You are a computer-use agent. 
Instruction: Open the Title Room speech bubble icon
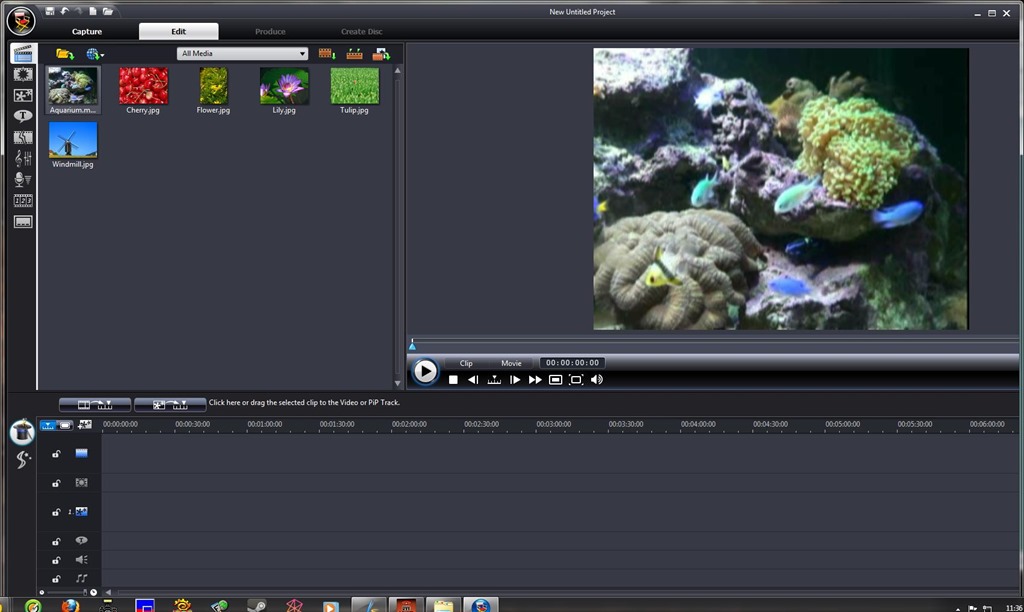pyautogui.click(x=22, y=116)
